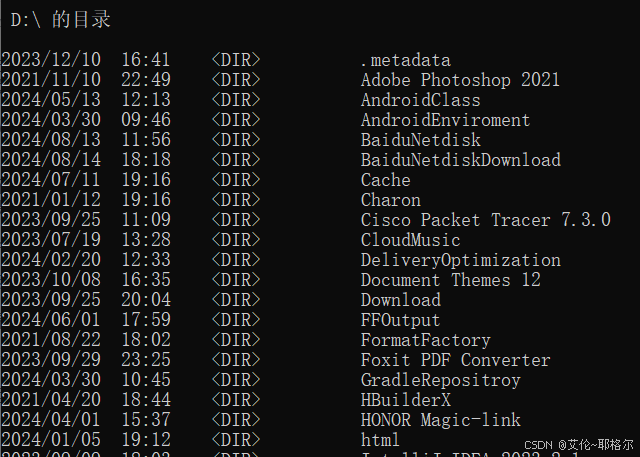The image size is (640, 457).
Task: Select the time '20:04' in Download row
Action: coord(146,300)
